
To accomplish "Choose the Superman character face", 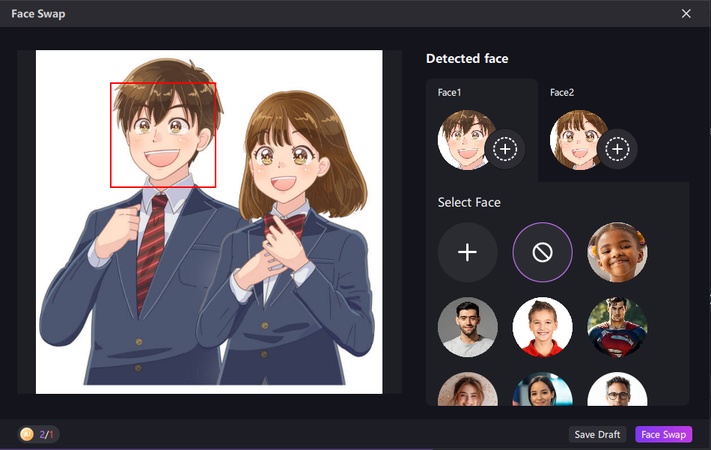I will click(x=617, y=327).
